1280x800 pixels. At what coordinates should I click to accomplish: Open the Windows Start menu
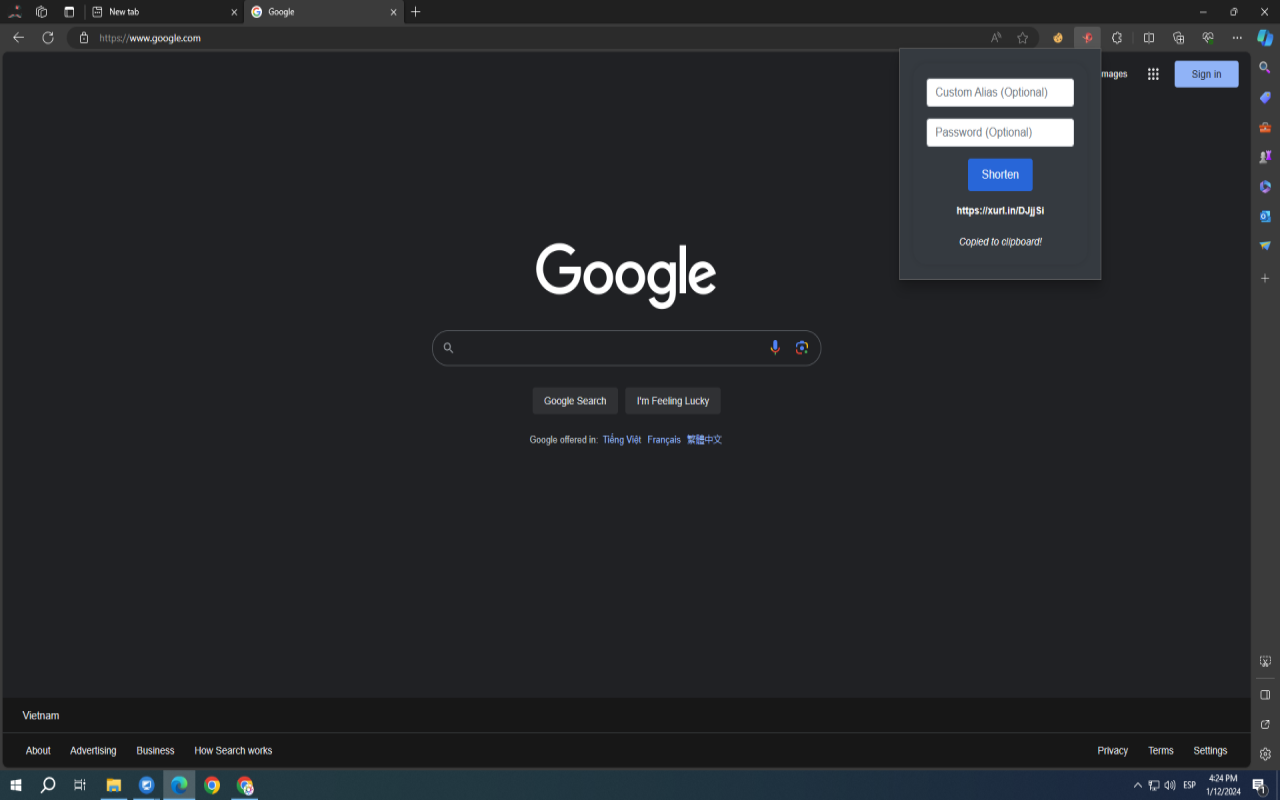[15, 785]
